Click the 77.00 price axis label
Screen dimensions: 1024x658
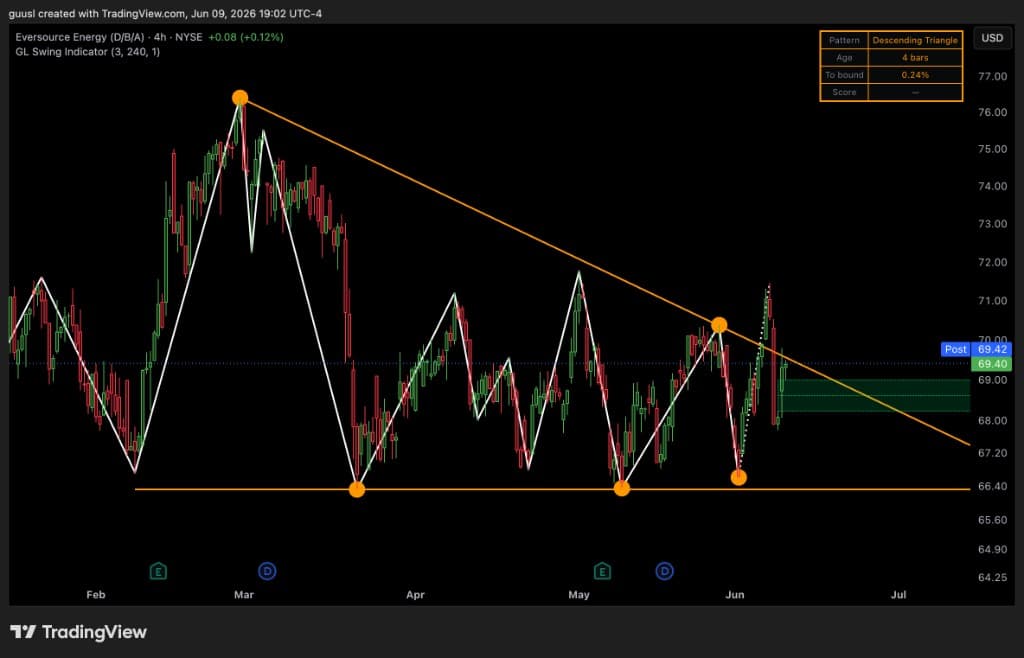(992, 76)
